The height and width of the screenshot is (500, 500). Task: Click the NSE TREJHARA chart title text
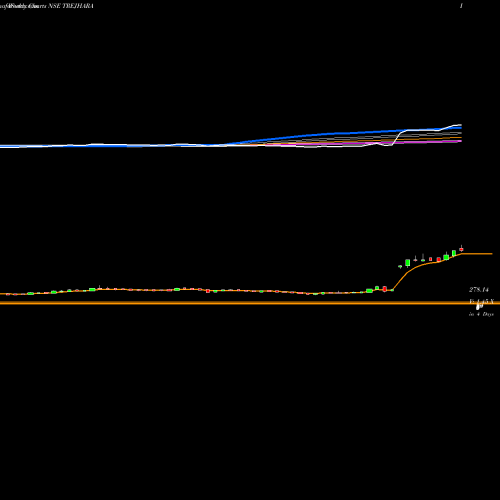pos(71,6)
